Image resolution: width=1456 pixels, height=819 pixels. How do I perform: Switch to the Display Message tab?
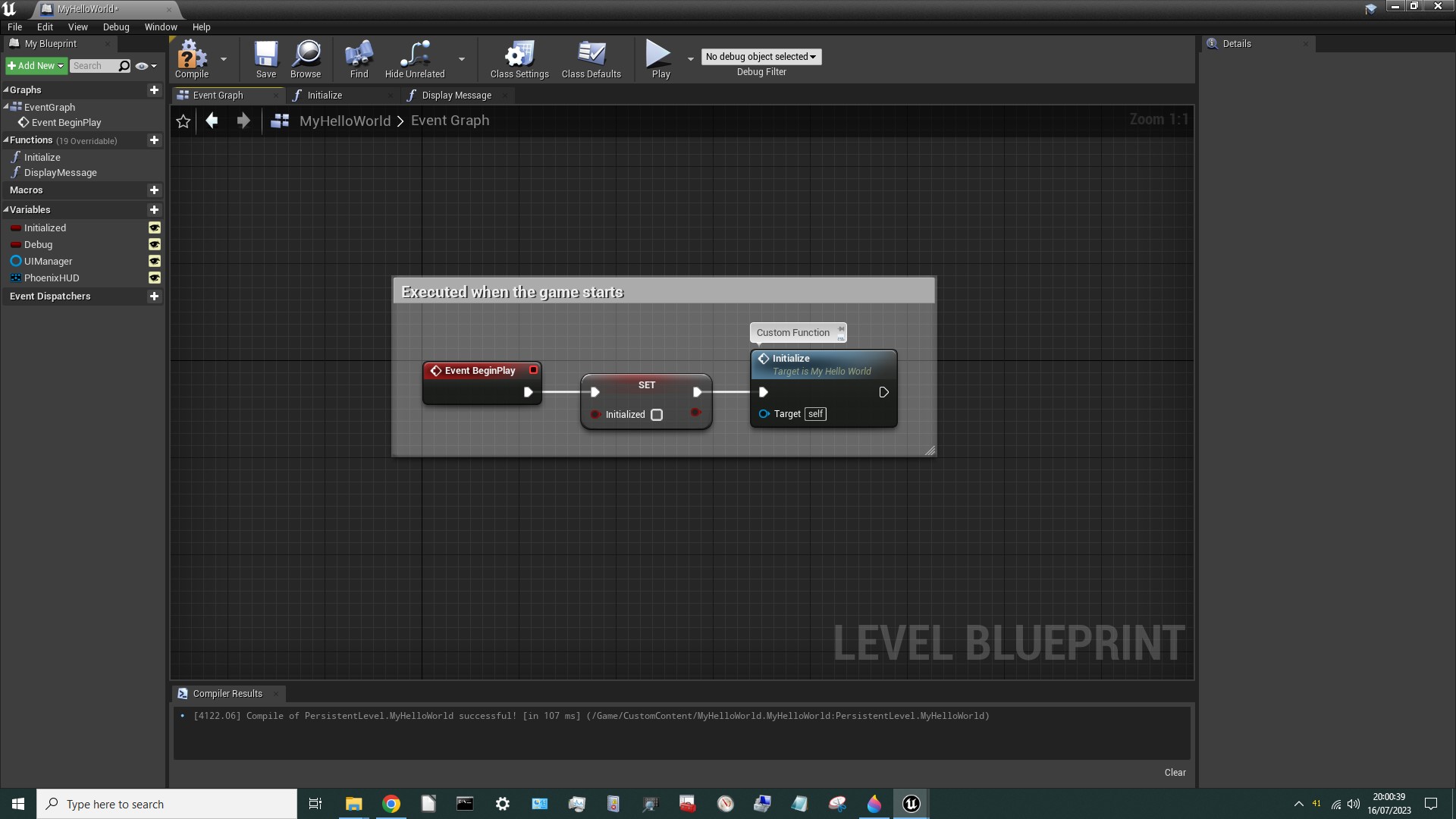click(457, 96)
